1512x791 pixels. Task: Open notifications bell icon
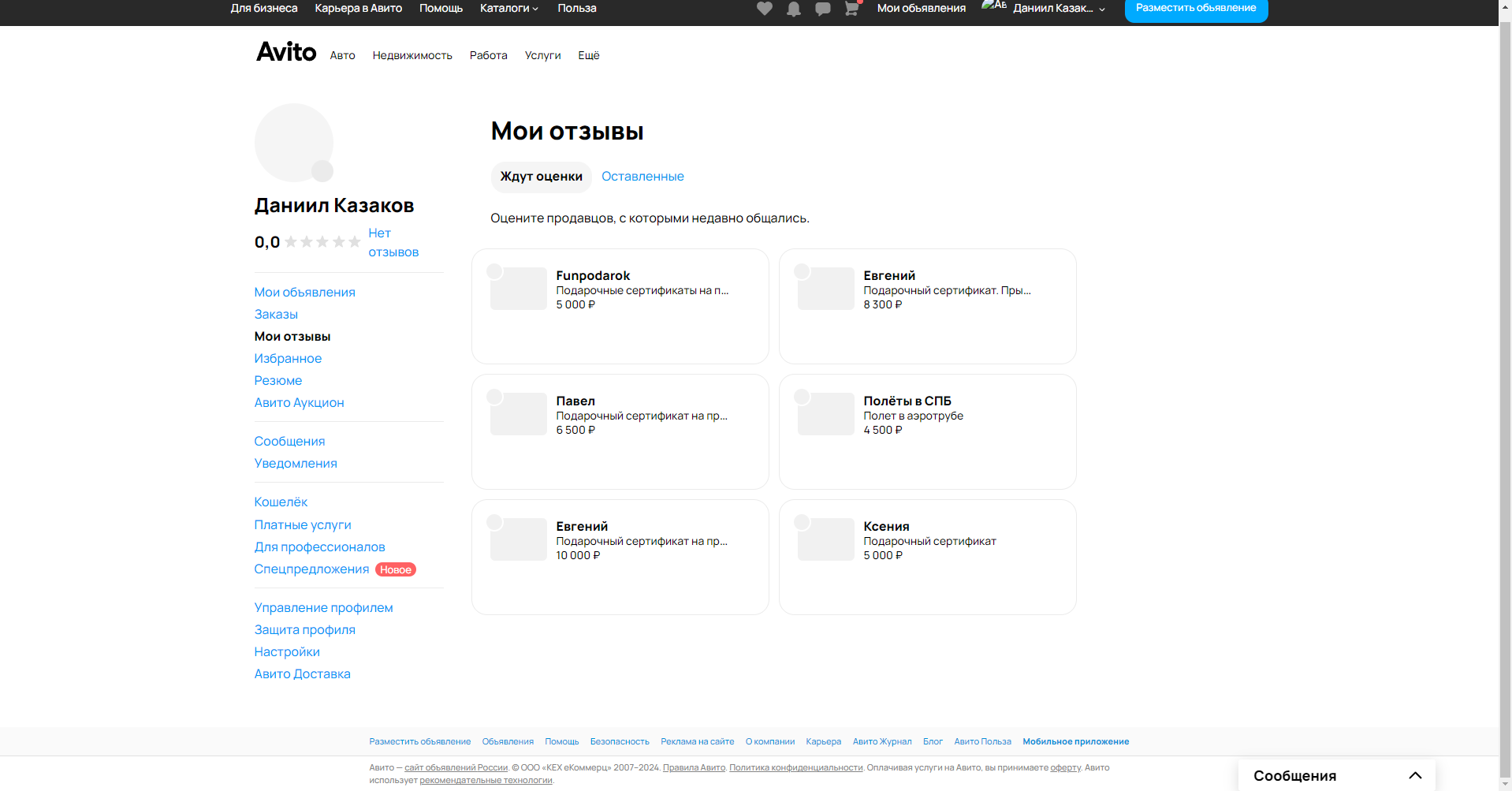[x=793, y=9]
